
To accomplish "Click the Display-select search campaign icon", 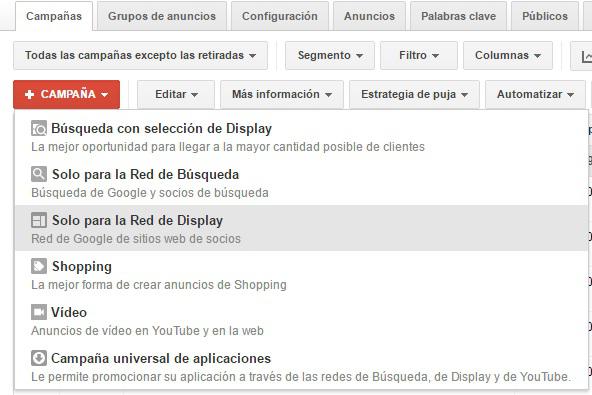I will (x=39, y=128).
